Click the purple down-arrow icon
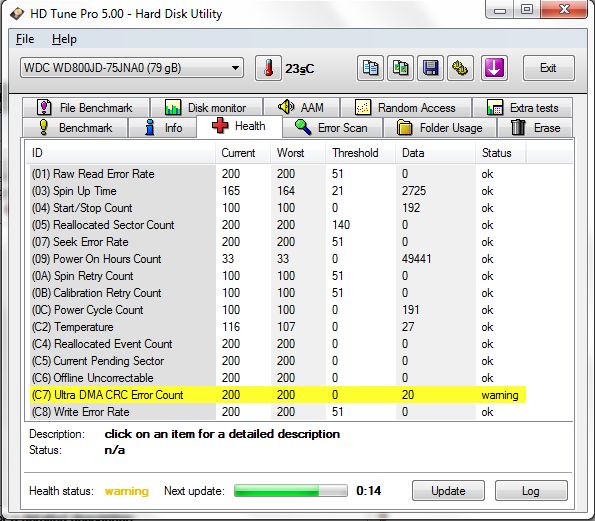The height and width of the screenshot is (521, 595). point(494,68)
